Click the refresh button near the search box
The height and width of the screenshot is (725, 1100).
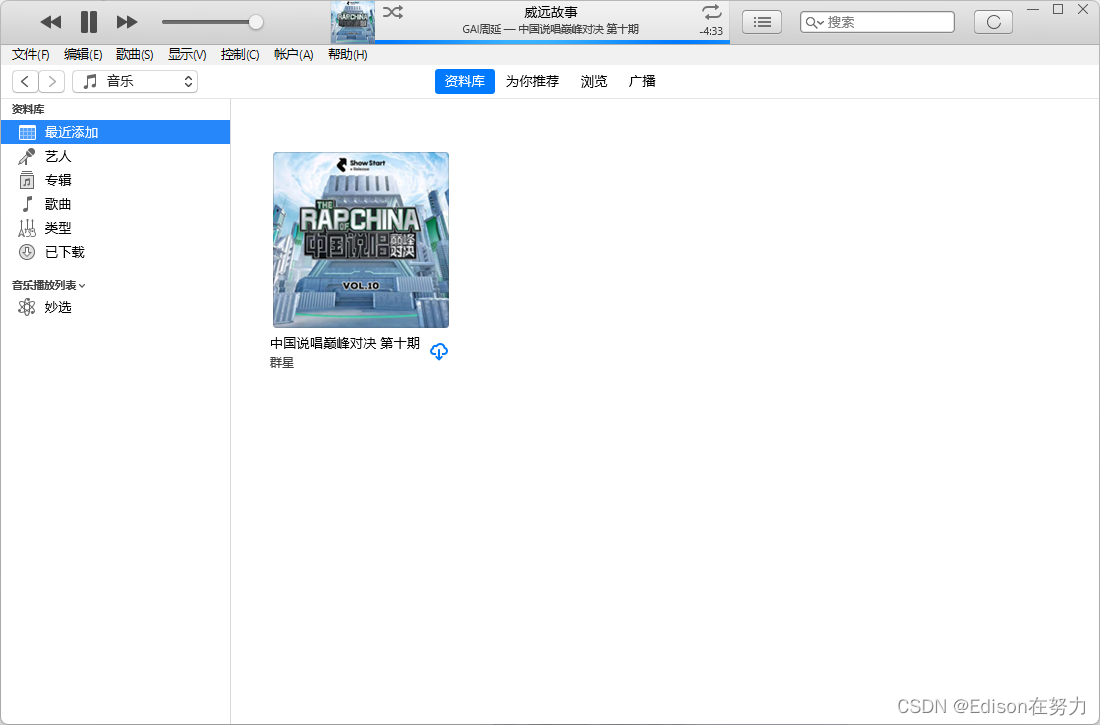click(x=992, y=21)
